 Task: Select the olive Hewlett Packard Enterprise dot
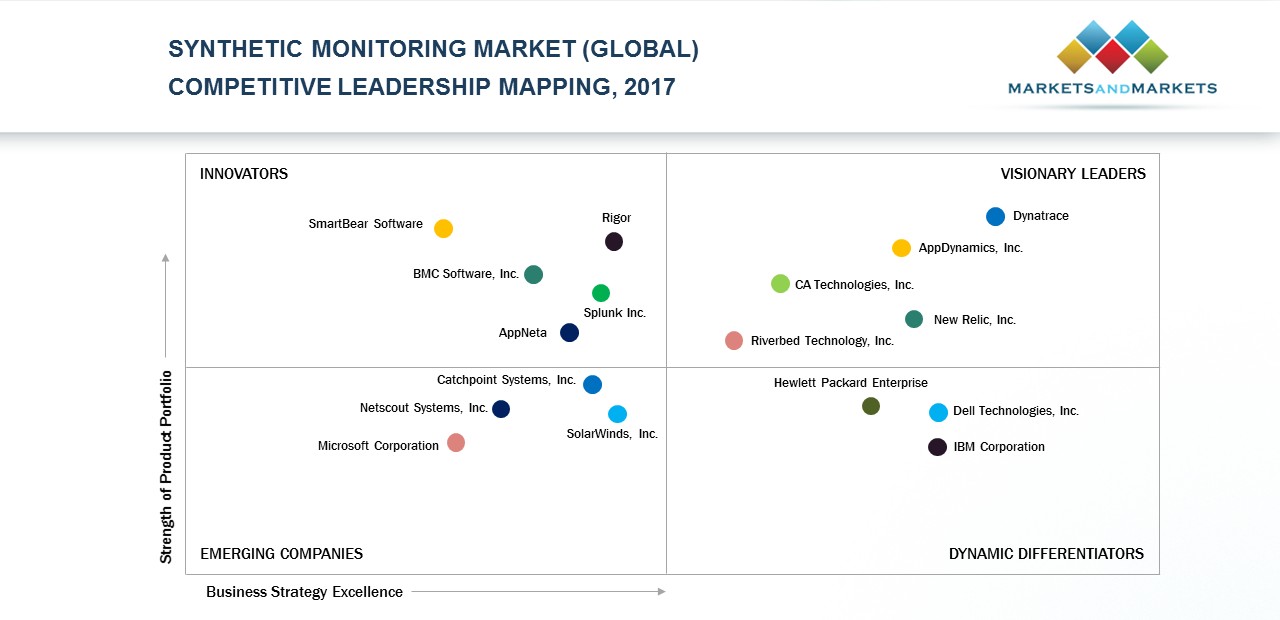pyautogui.click(x=871, y=406)
